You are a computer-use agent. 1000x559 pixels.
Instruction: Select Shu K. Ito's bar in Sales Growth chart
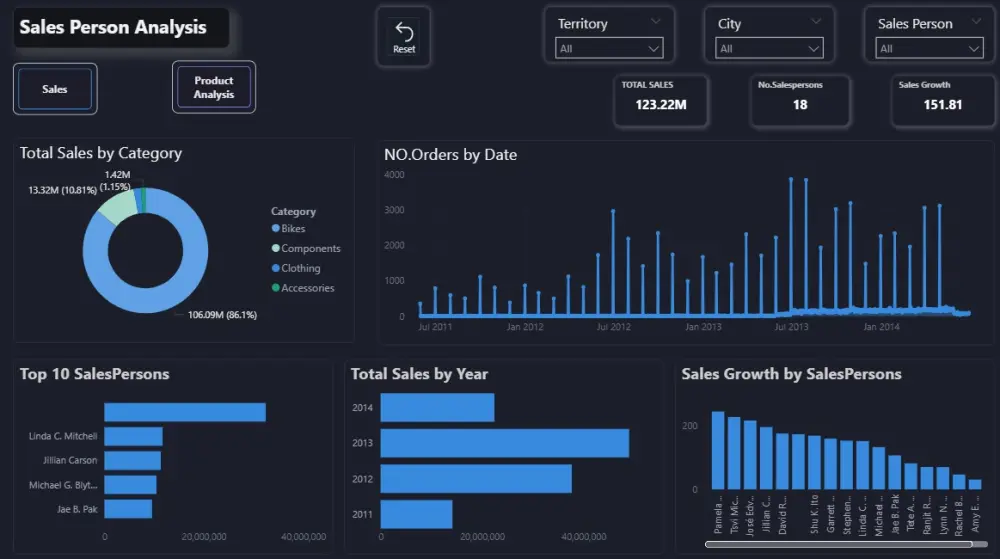[814, 463]
